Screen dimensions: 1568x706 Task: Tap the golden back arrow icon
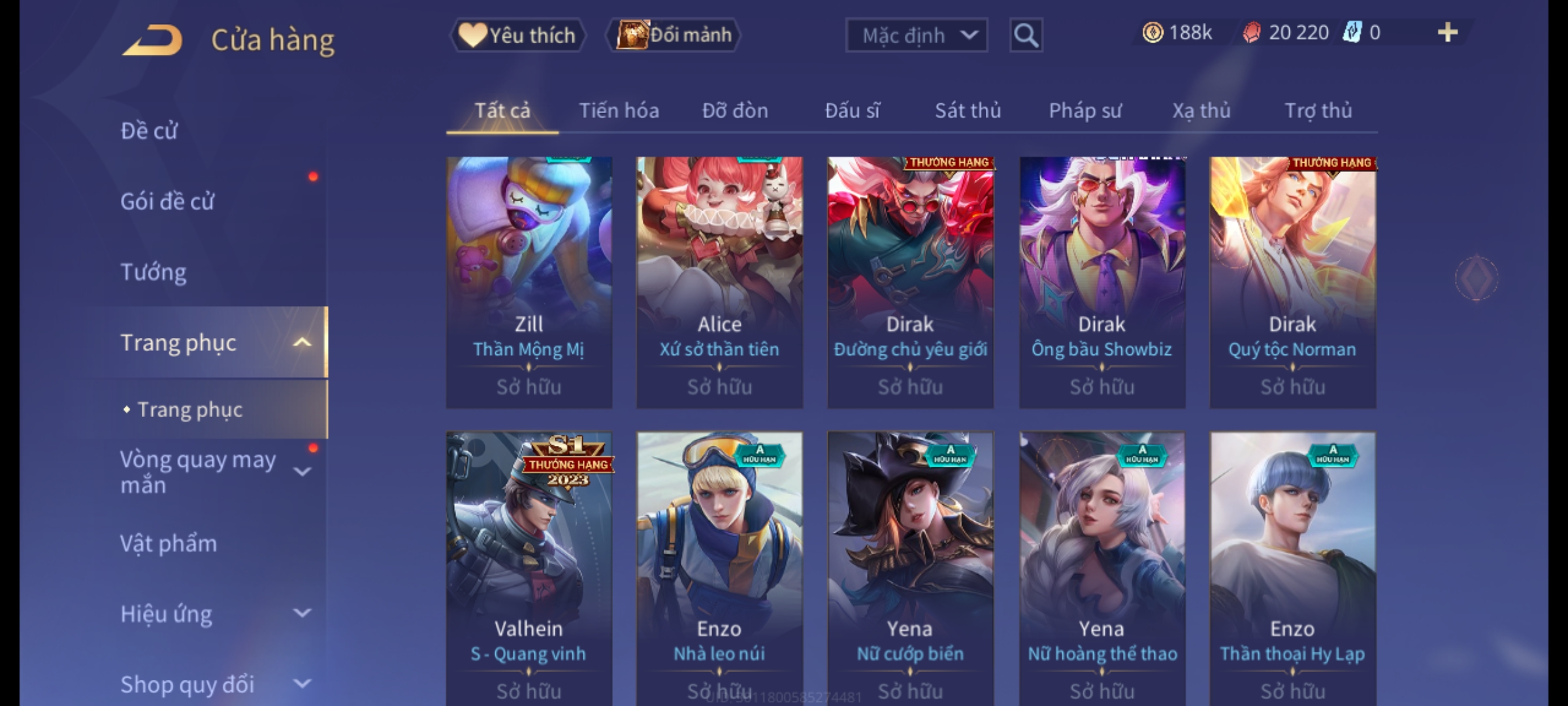coord(152,40)
